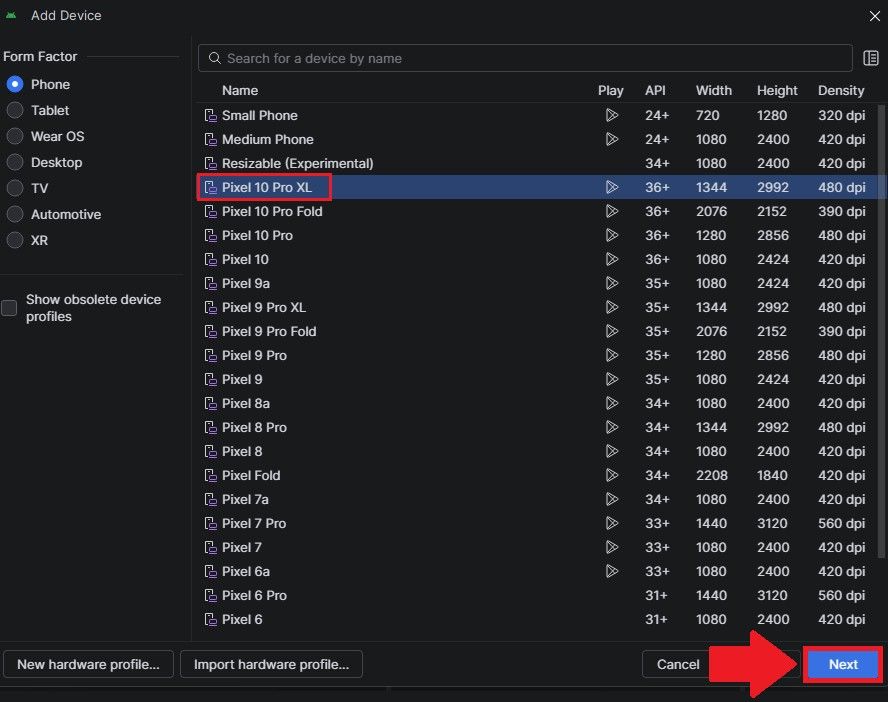Click the Pixel 7a device icon
888x702 pixels.
point(211,499)
